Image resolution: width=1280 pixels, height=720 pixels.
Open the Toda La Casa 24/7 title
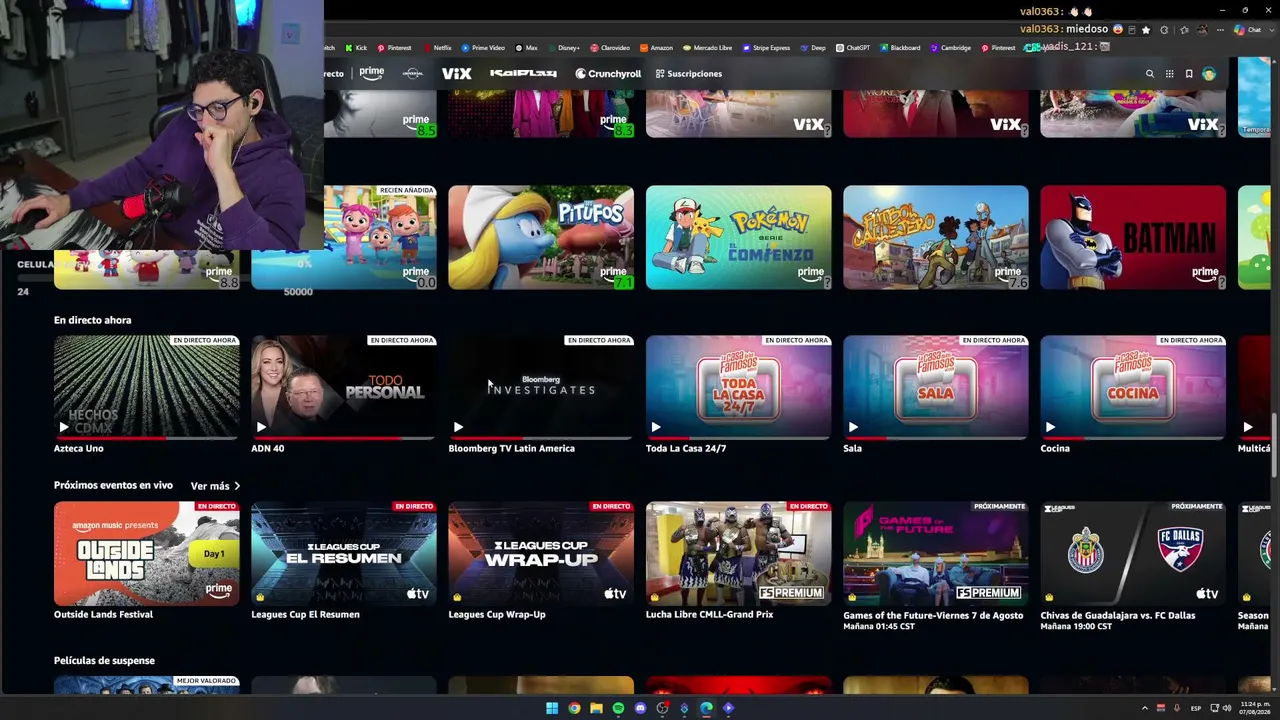pos(686,448)
